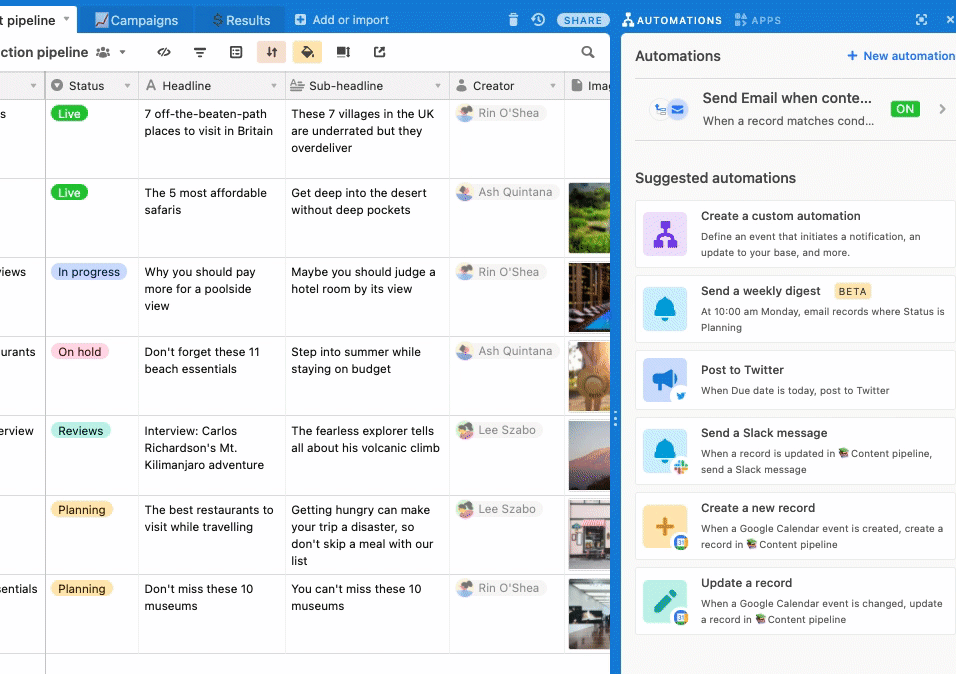Open the AUTOMATIONS panel tab
The image size is (956, 674).
[x=672, y=20]
